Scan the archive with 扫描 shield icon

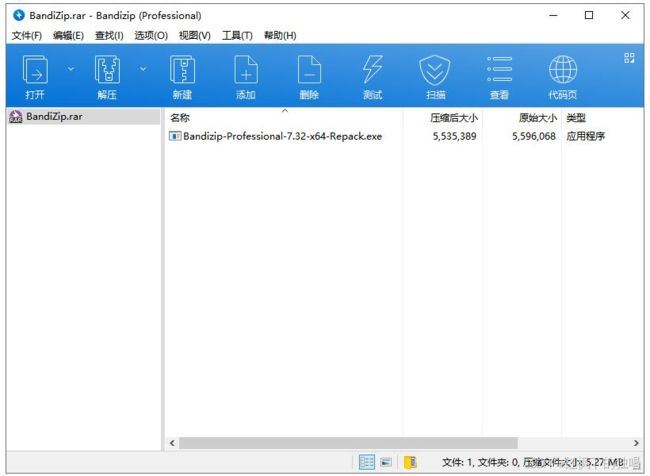pyautogui.click(x=435, y=77)
